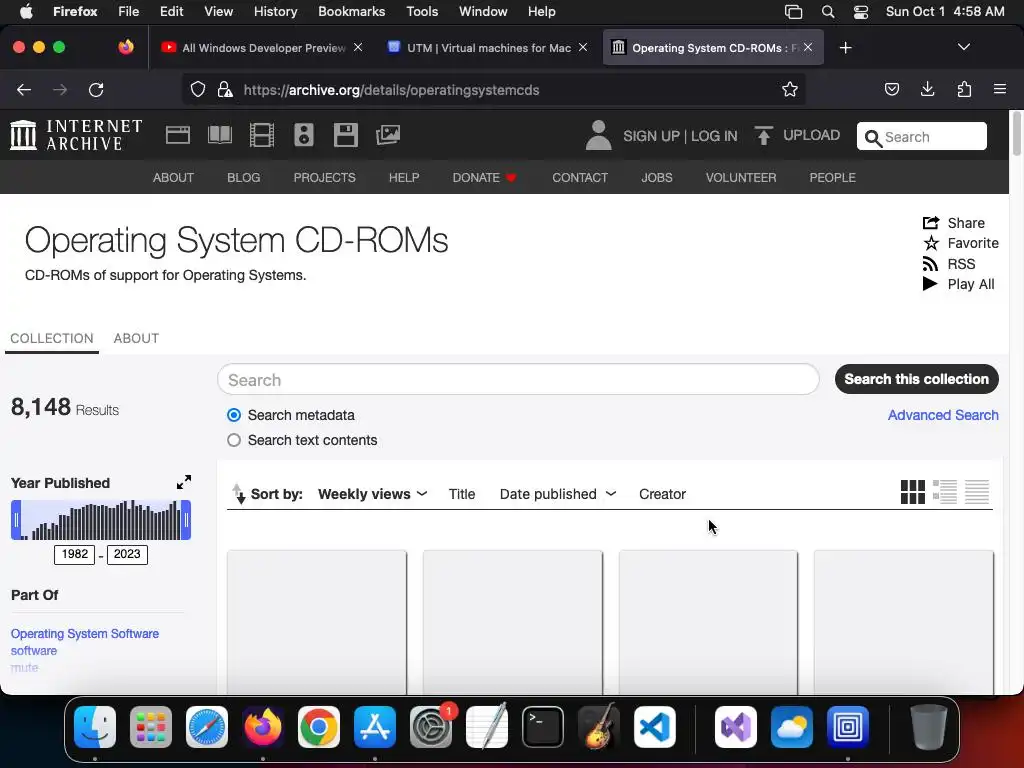Open the Web (Wayback) media icon
1024x768 pixels.
click(178, 135)
